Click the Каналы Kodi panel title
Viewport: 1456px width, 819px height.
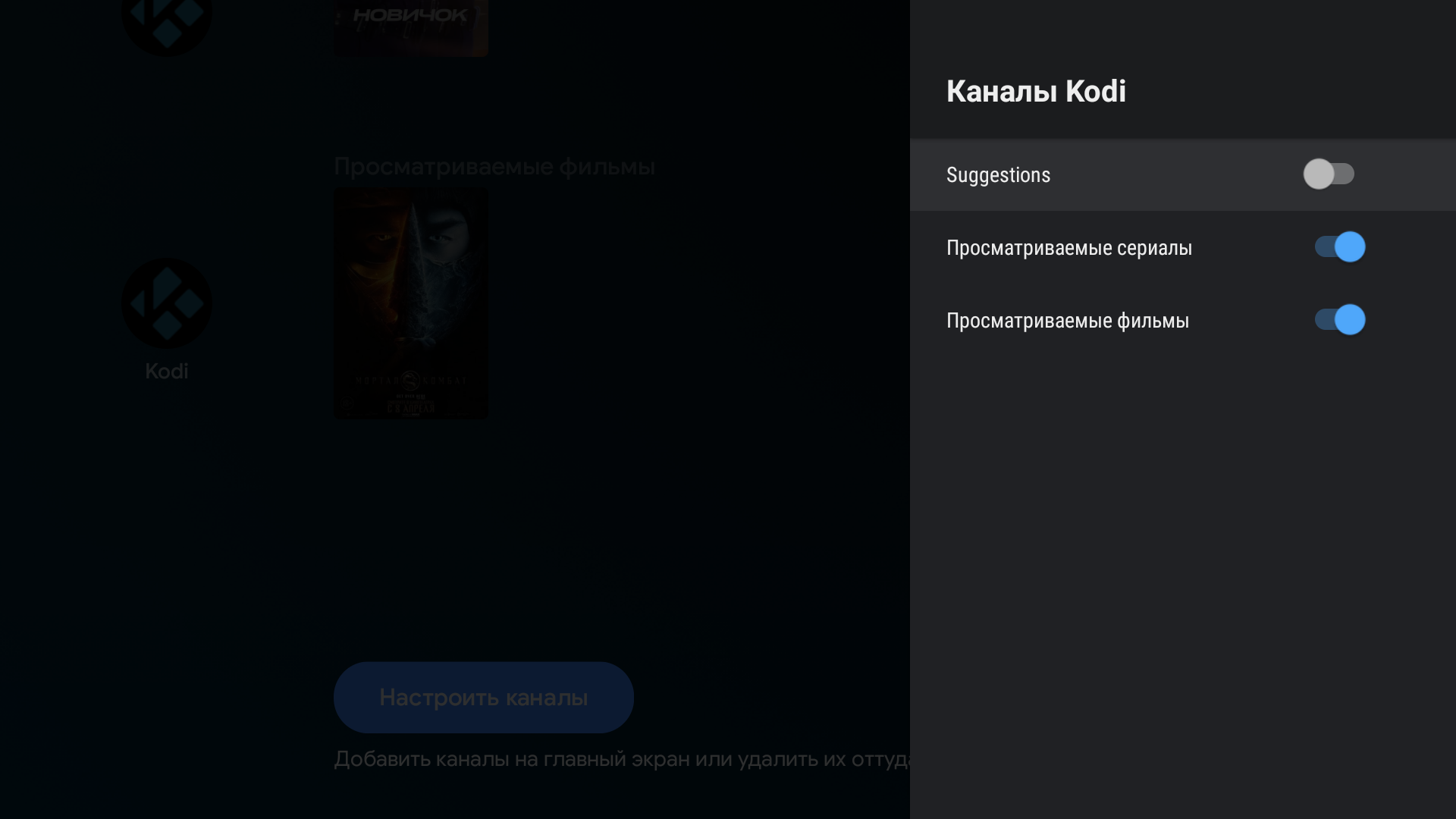(1036, 92)
